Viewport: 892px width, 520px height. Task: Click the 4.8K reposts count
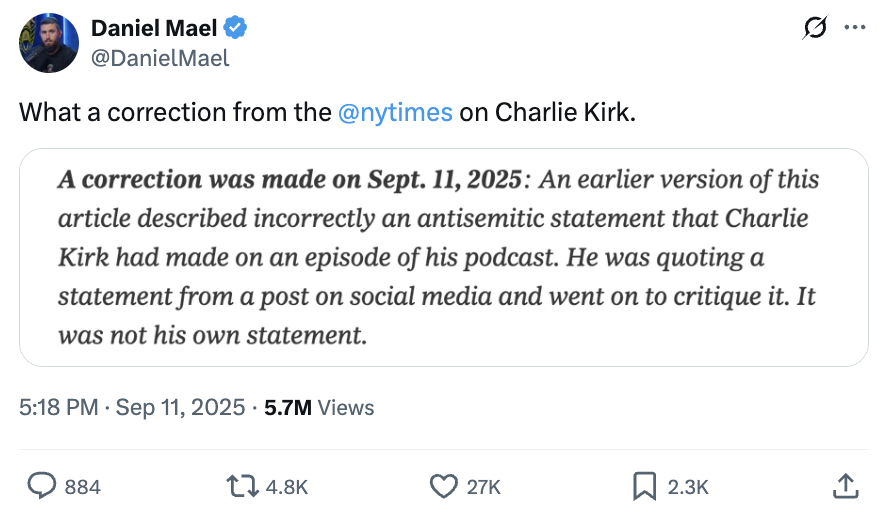tap(286, 487)
